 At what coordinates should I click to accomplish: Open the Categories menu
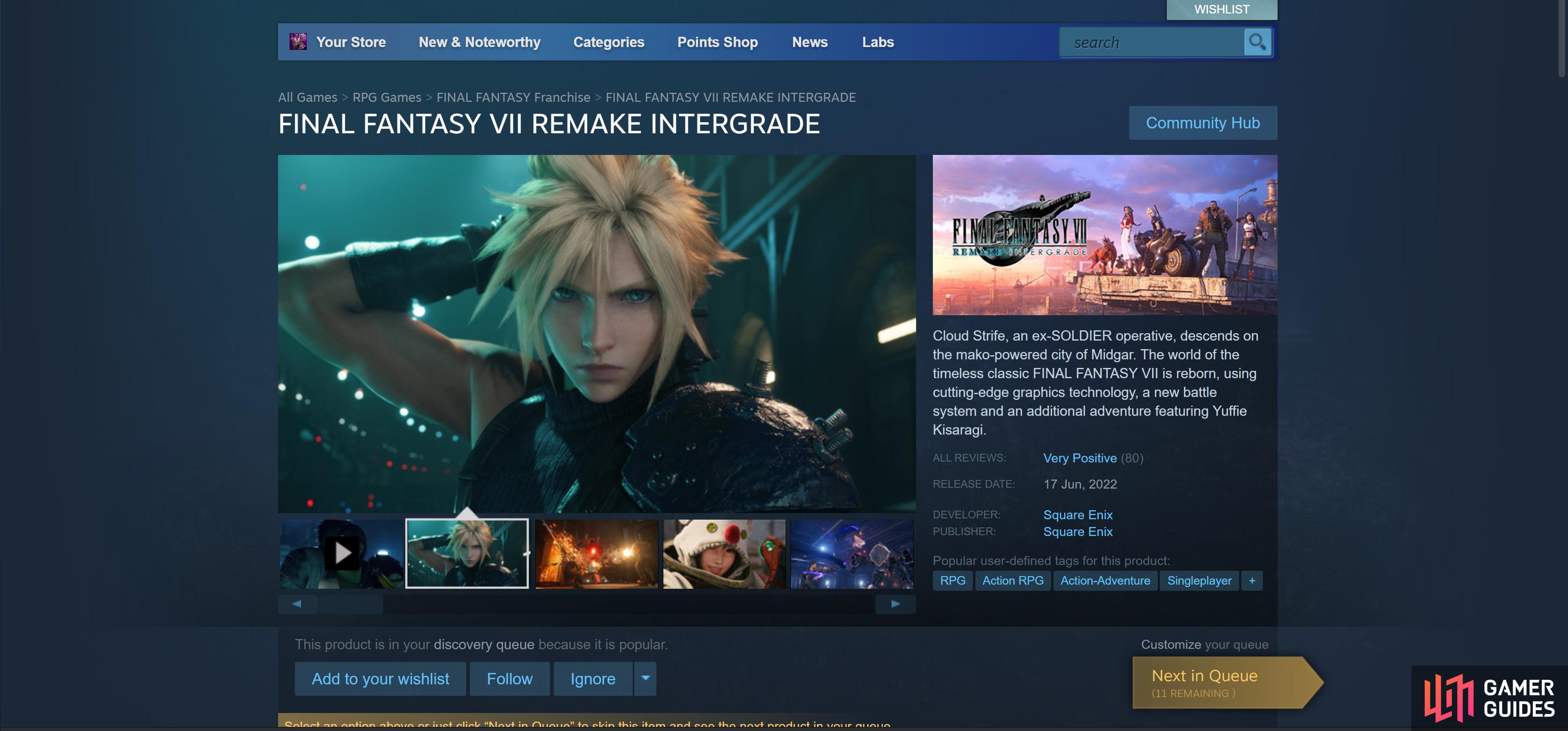[x=609, y=42]
